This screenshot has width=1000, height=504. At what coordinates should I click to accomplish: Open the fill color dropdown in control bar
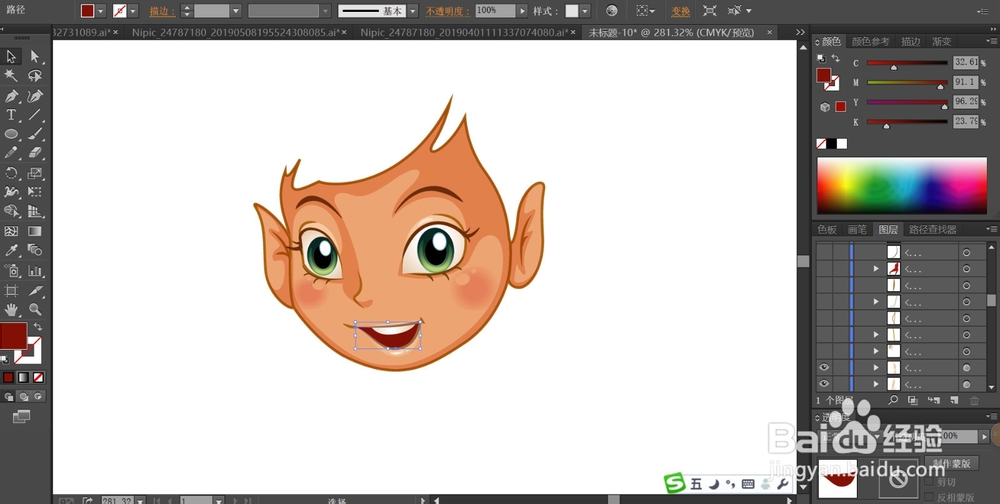[x=101, y=11]
